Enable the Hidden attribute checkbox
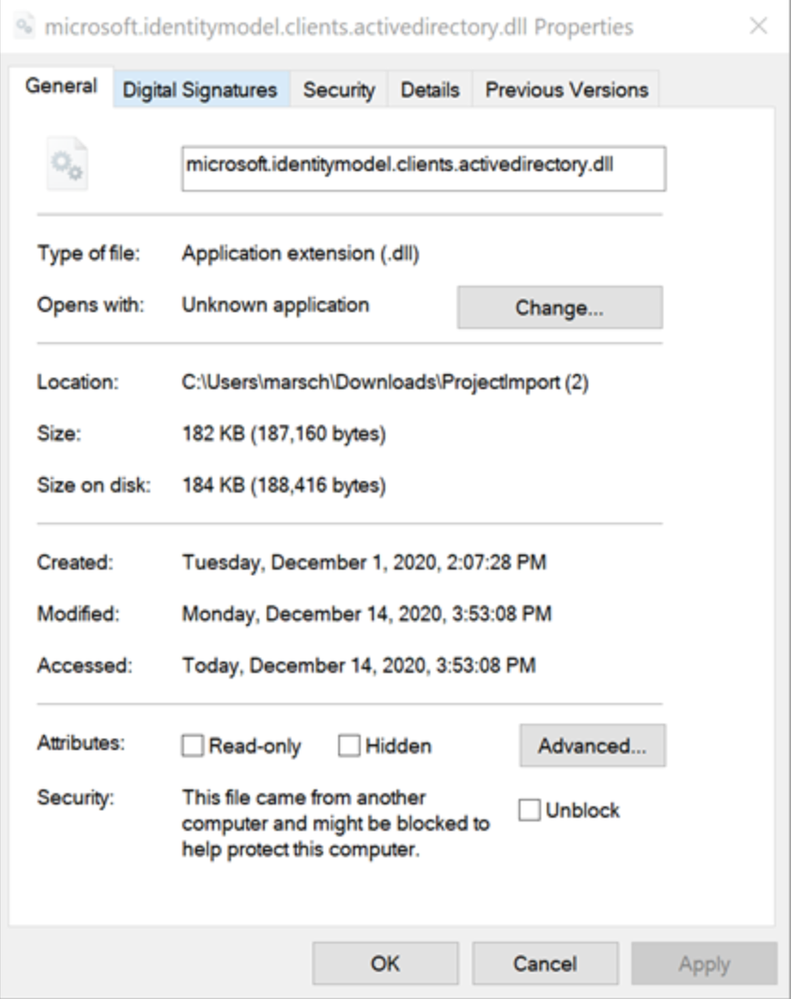This screenshot has height=999, width=791. pyautogui.click(x=349, y=745)
